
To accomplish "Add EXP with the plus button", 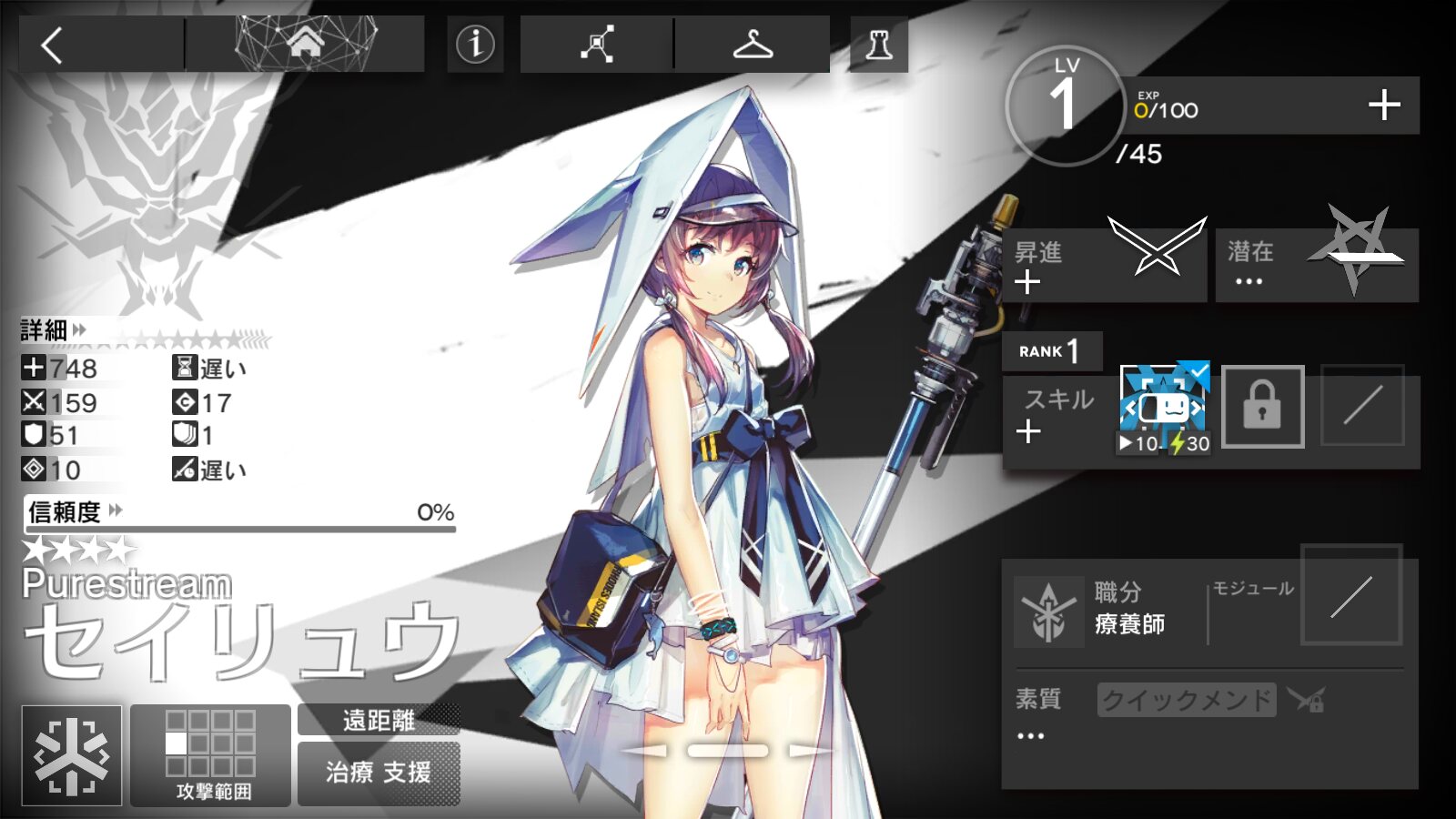I will [x=1384, y=106].
